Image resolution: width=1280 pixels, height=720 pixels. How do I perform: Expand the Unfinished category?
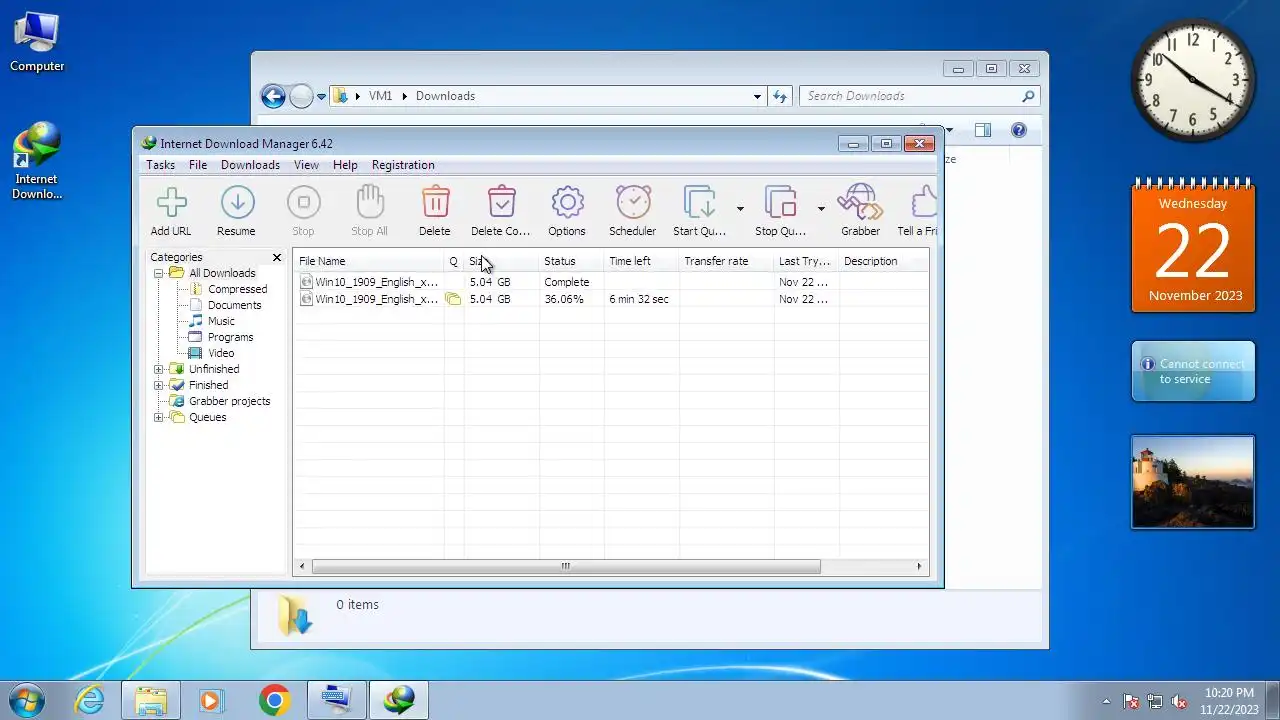coord(158,369)
